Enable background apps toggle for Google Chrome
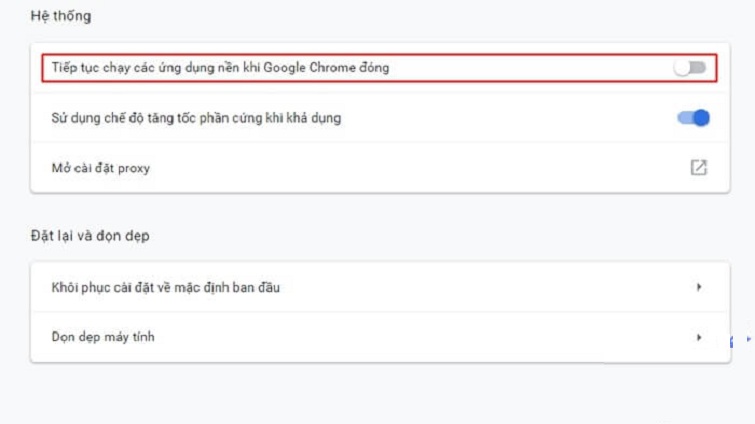The width and height of the screenshot is (755, 424). pos(690,68)
